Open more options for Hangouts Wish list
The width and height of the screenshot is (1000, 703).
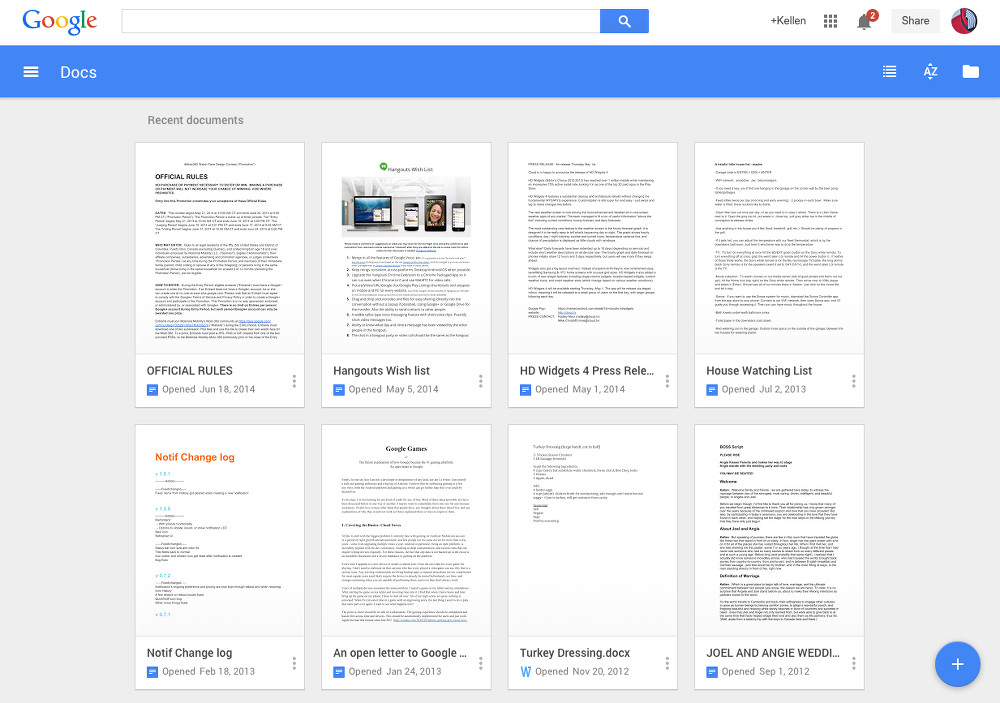click(x=480, y=381)
